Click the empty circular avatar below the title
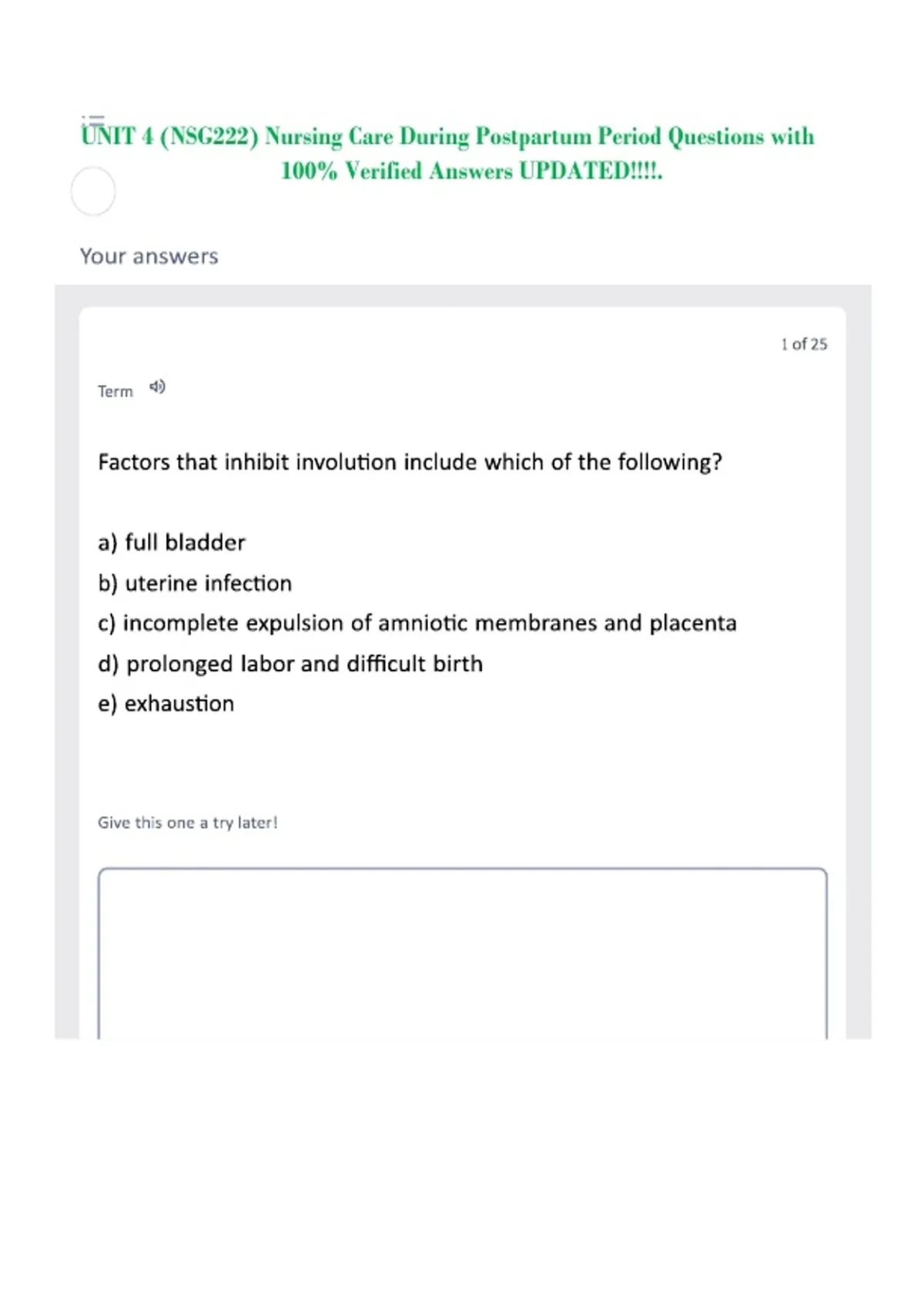924x1309 pixels. pyautogui.click(x=93, y=191)
